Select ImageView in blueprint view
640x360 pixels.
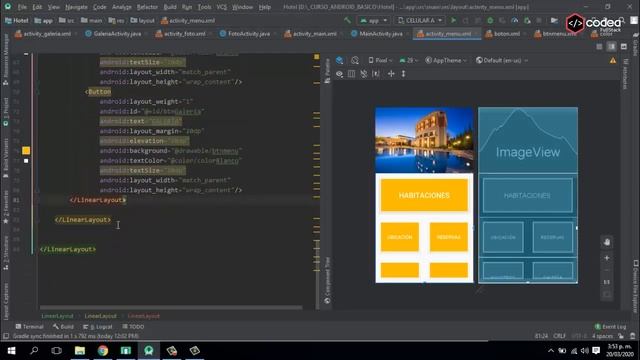click(528, 140)
